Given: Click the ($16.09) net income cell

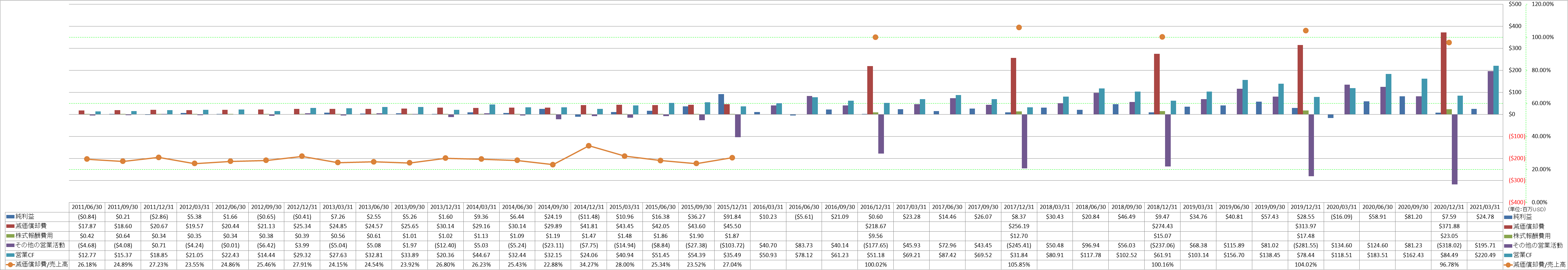Looking at the screenshot, I should 1342,217.
